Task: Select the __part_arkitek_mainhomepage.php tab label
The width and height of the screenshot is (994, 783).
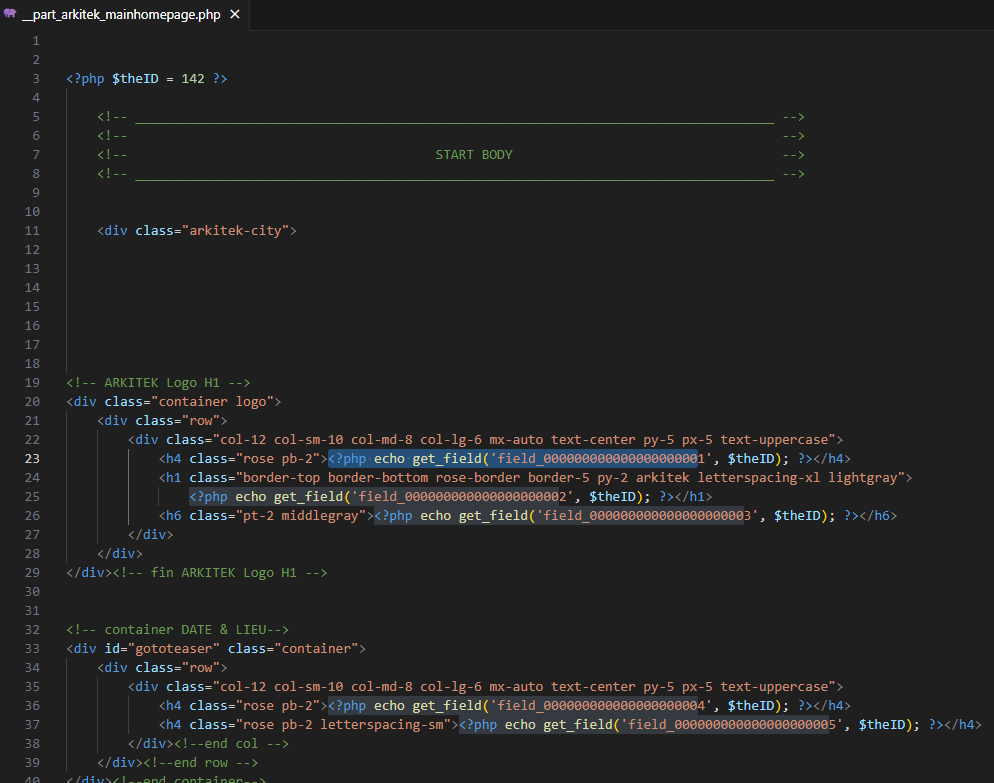Action: (x=120, y=15)
